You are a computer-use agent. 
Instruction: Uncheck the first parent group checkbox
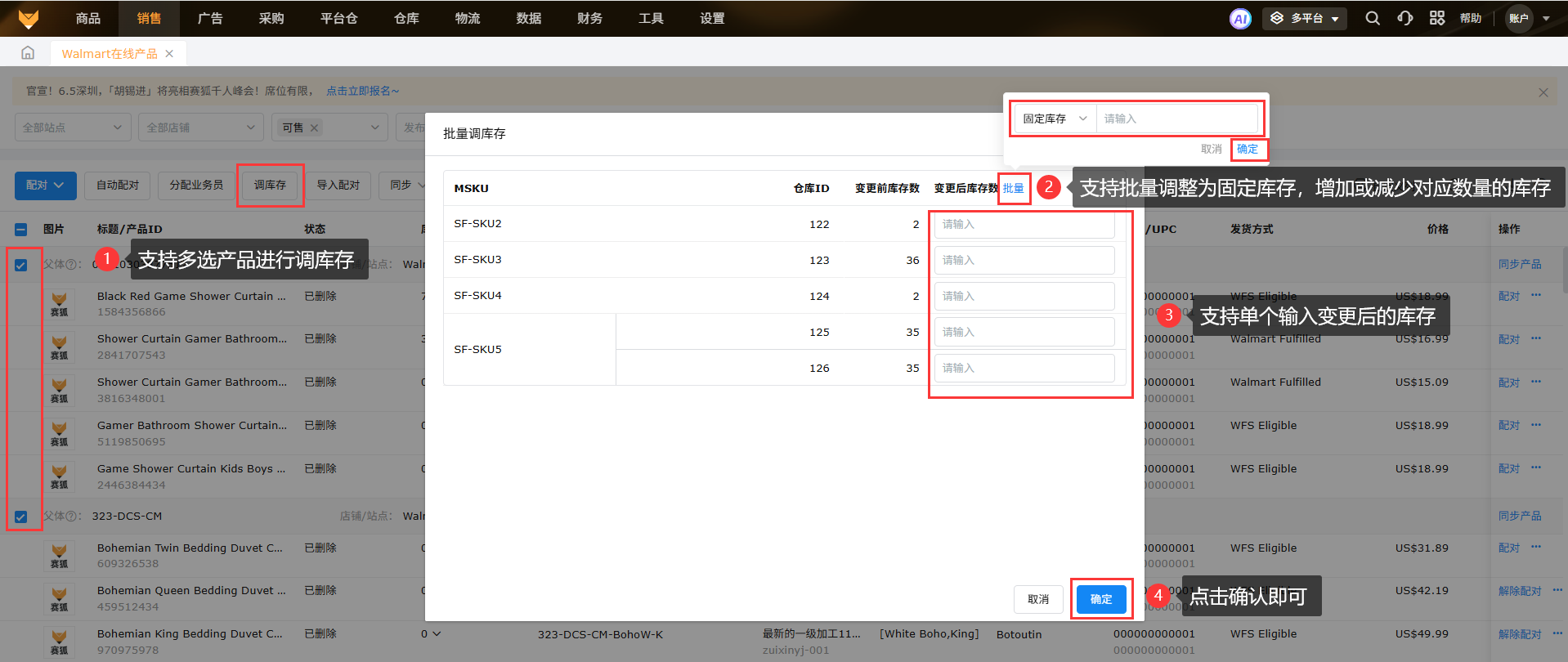pyautogui.click(x=21, y=265)
